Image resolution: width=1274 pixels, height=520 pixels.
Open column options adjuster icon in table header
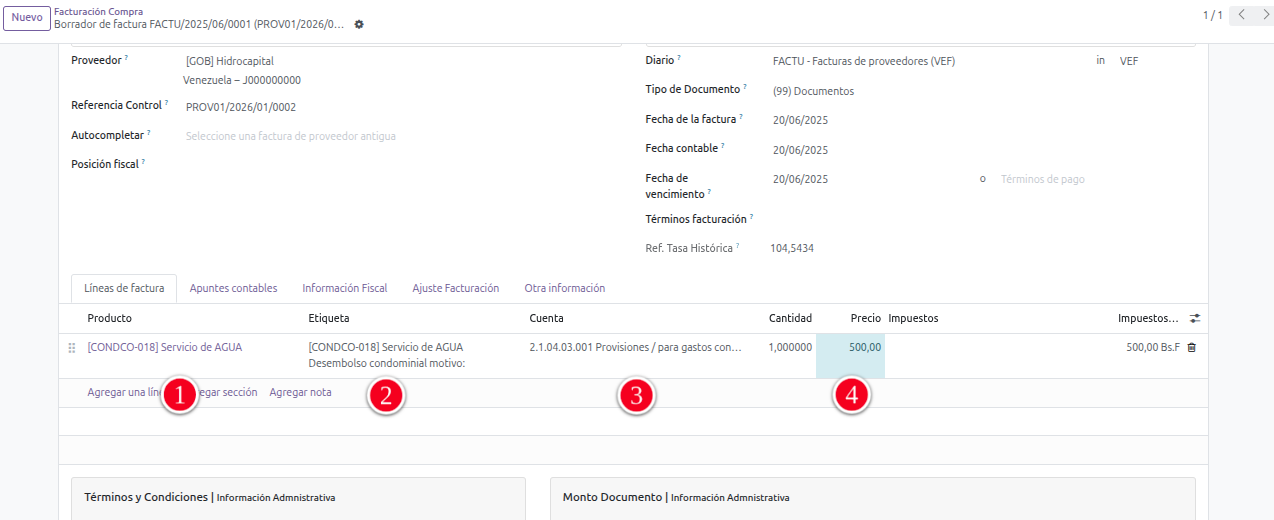[x=1195, y=318]
